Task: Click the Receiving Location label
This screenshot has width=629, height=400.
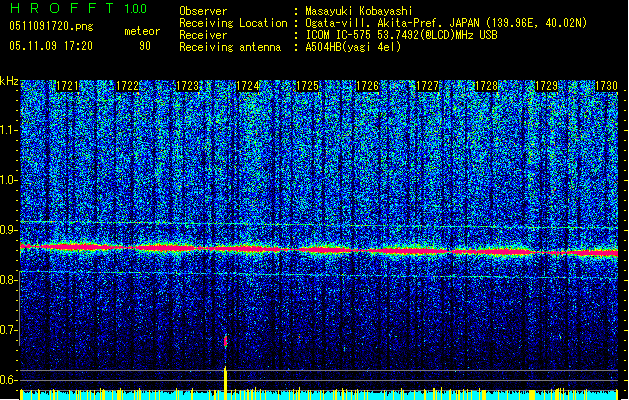Action: point(233,23)
